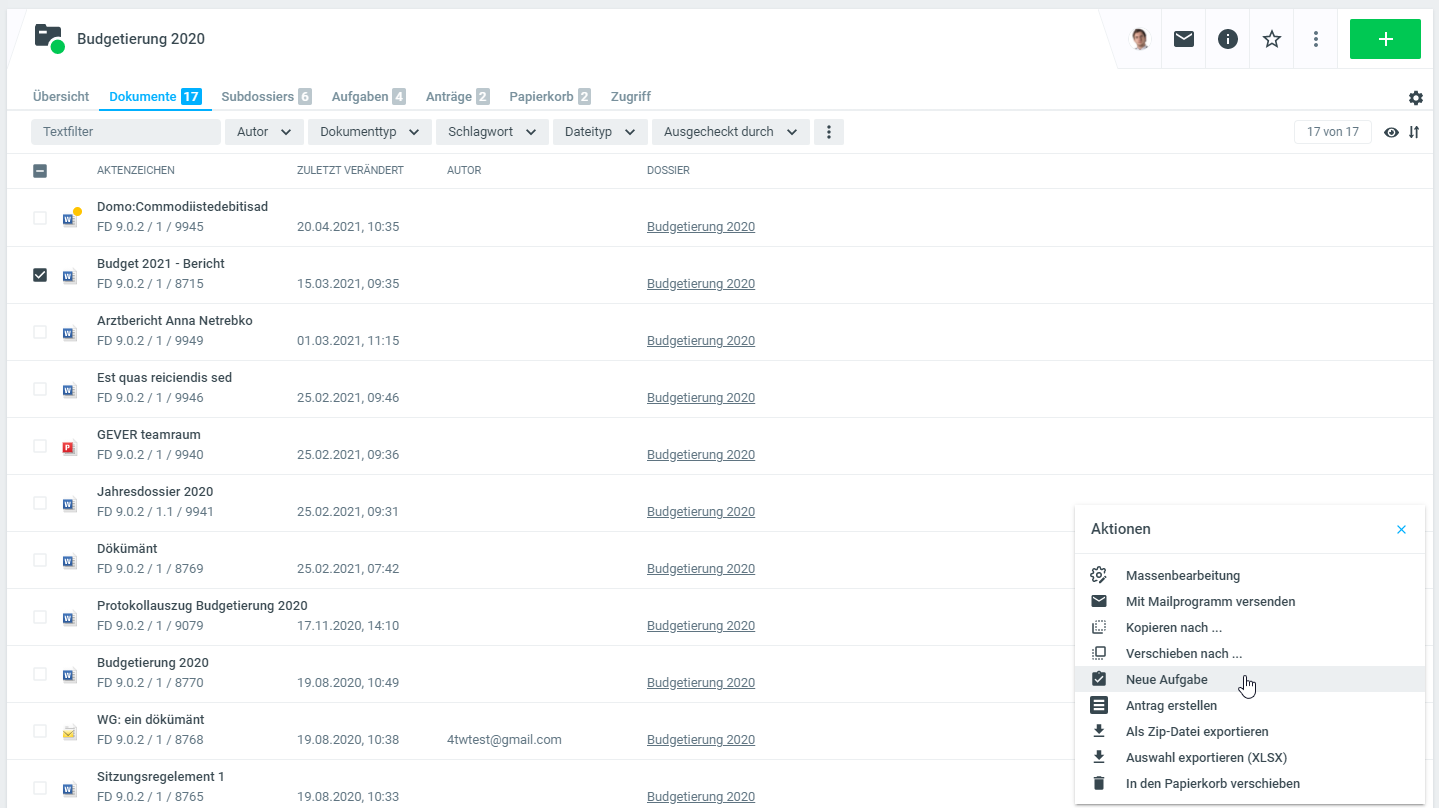The height and width of the screenshot is (808, 1439).
Task: Switch to the Subdossiers tab
Action: [266, 97]
